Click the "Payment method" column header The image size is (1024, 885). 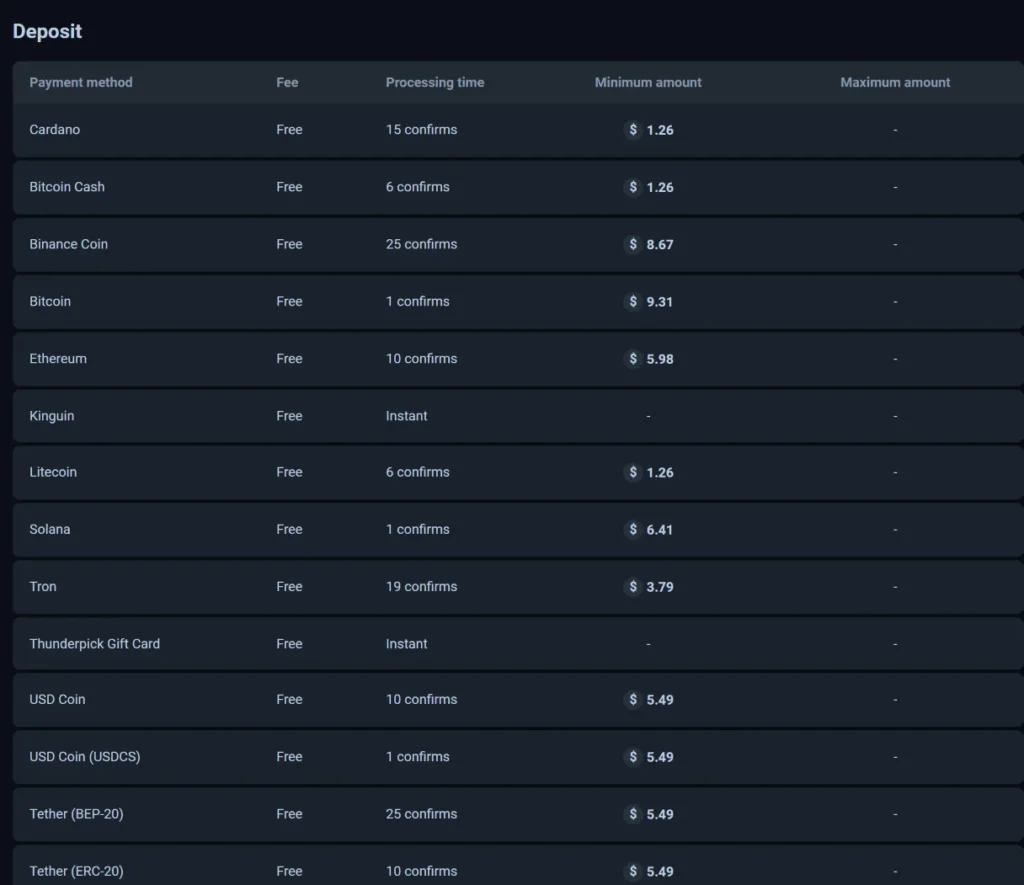81,82
